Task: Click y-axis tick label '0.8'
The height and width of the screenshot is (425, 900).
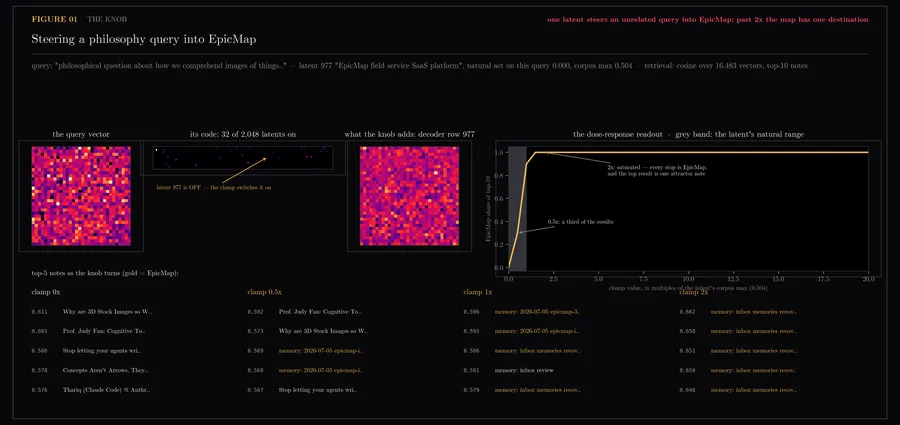Action: pos(499,176)
